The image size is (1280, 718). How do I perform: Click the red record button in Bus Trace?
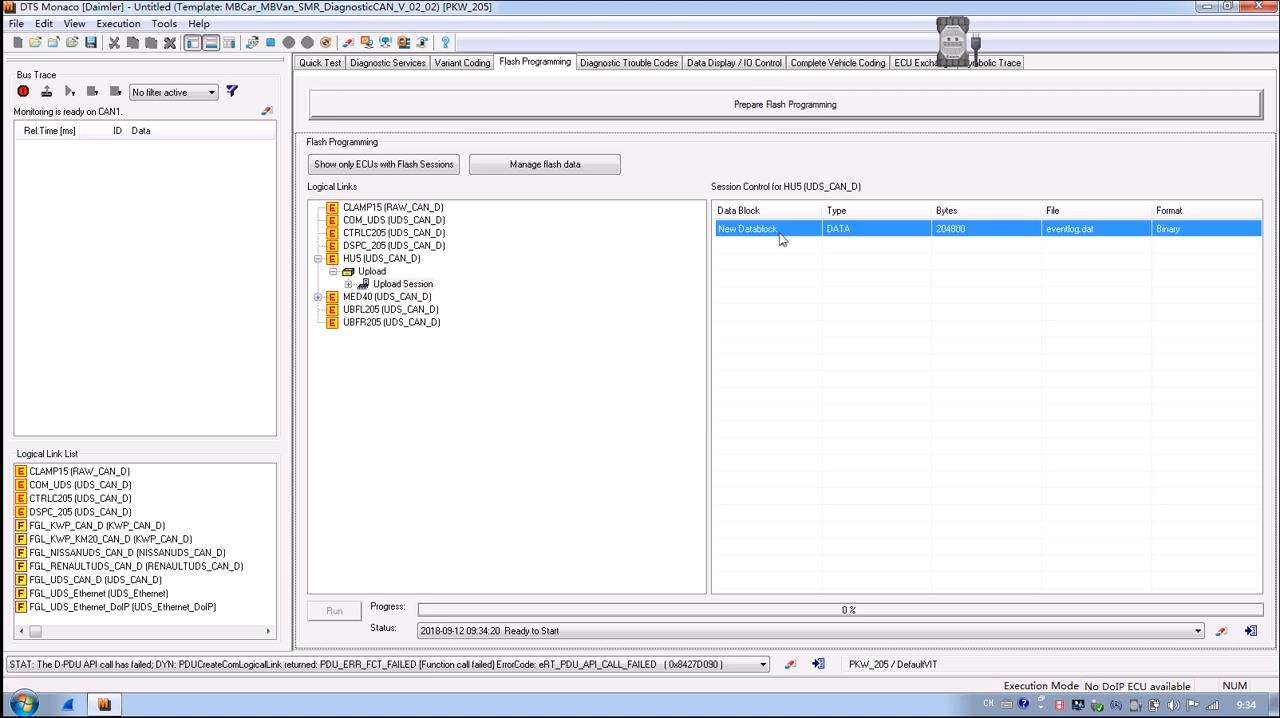tap(23, 92)
